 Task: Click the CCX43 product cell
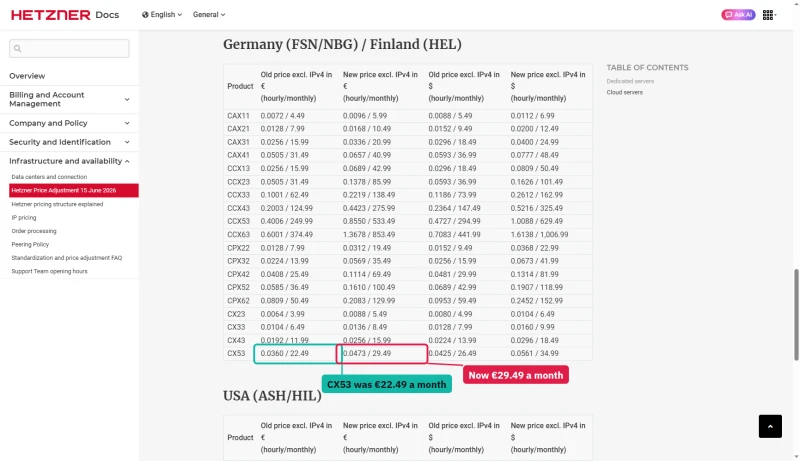[x=238, y=208]
